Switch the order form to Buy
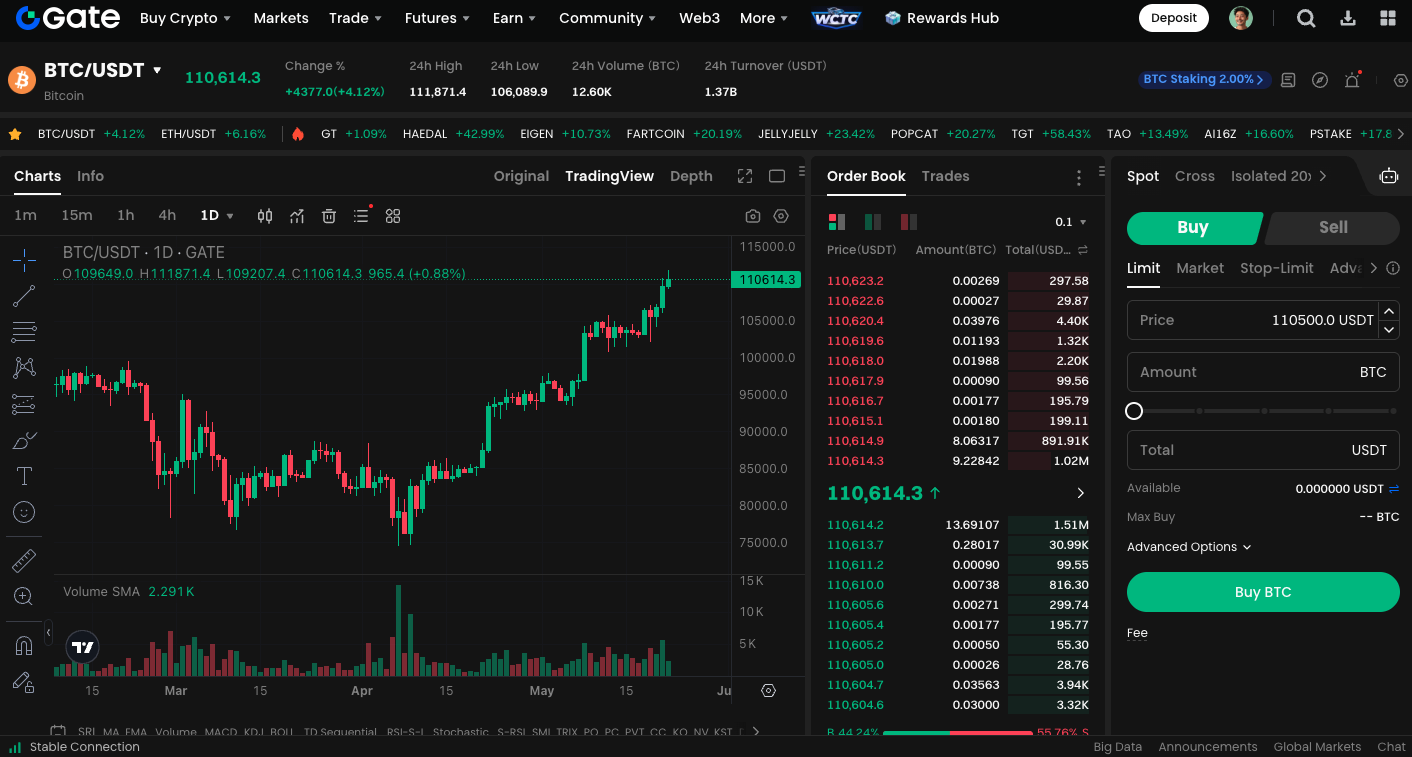Screen dimensions: 1412x757 1193,228
